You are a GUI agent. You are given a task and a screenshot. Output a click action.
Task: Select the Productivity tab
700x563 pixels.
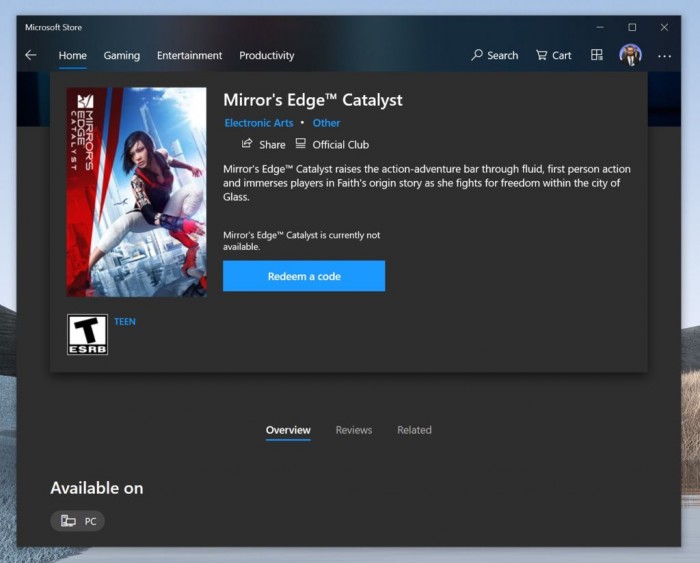click(x=266, y=55)
